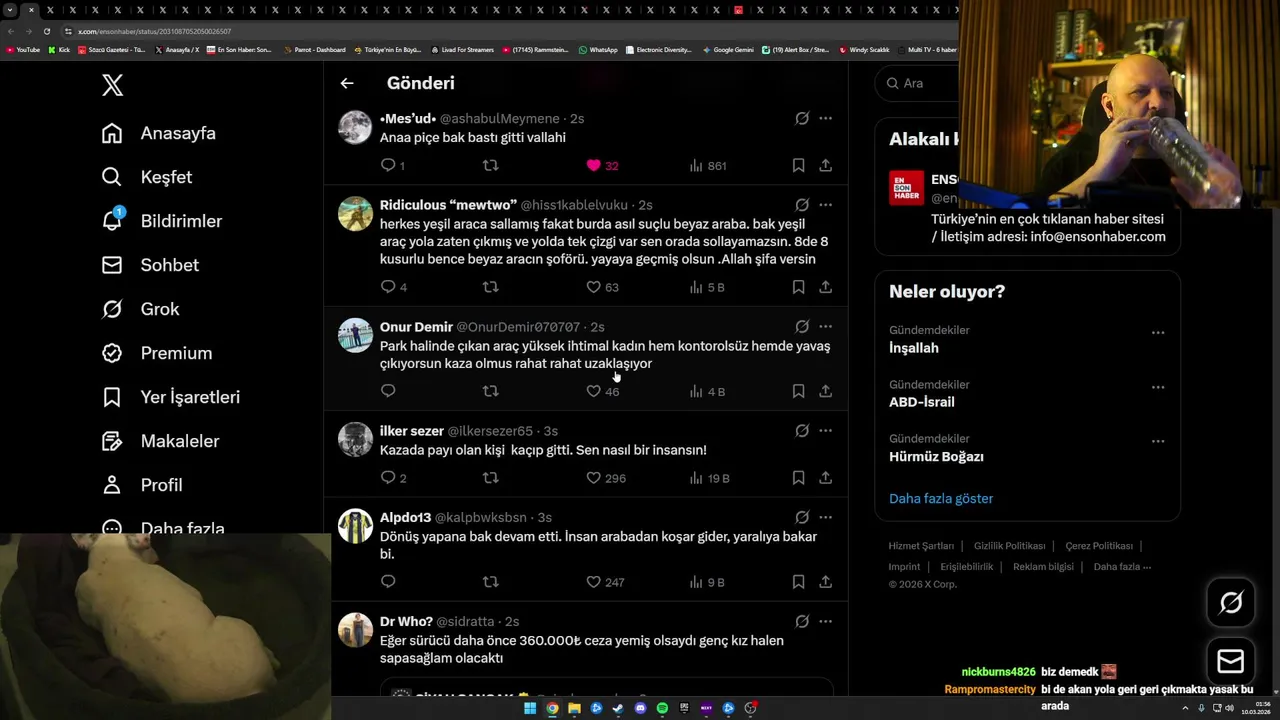Share Alpdo13's tweet
Viewport: 1280px width, 720px height.
pyautogui.click(x=825, y=582)
